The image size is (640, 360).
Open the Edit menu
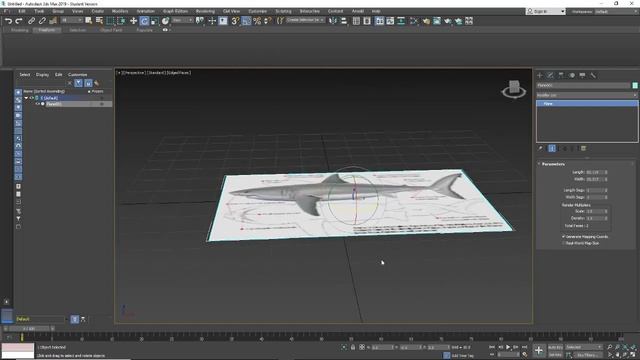click(x=22, y=11)
